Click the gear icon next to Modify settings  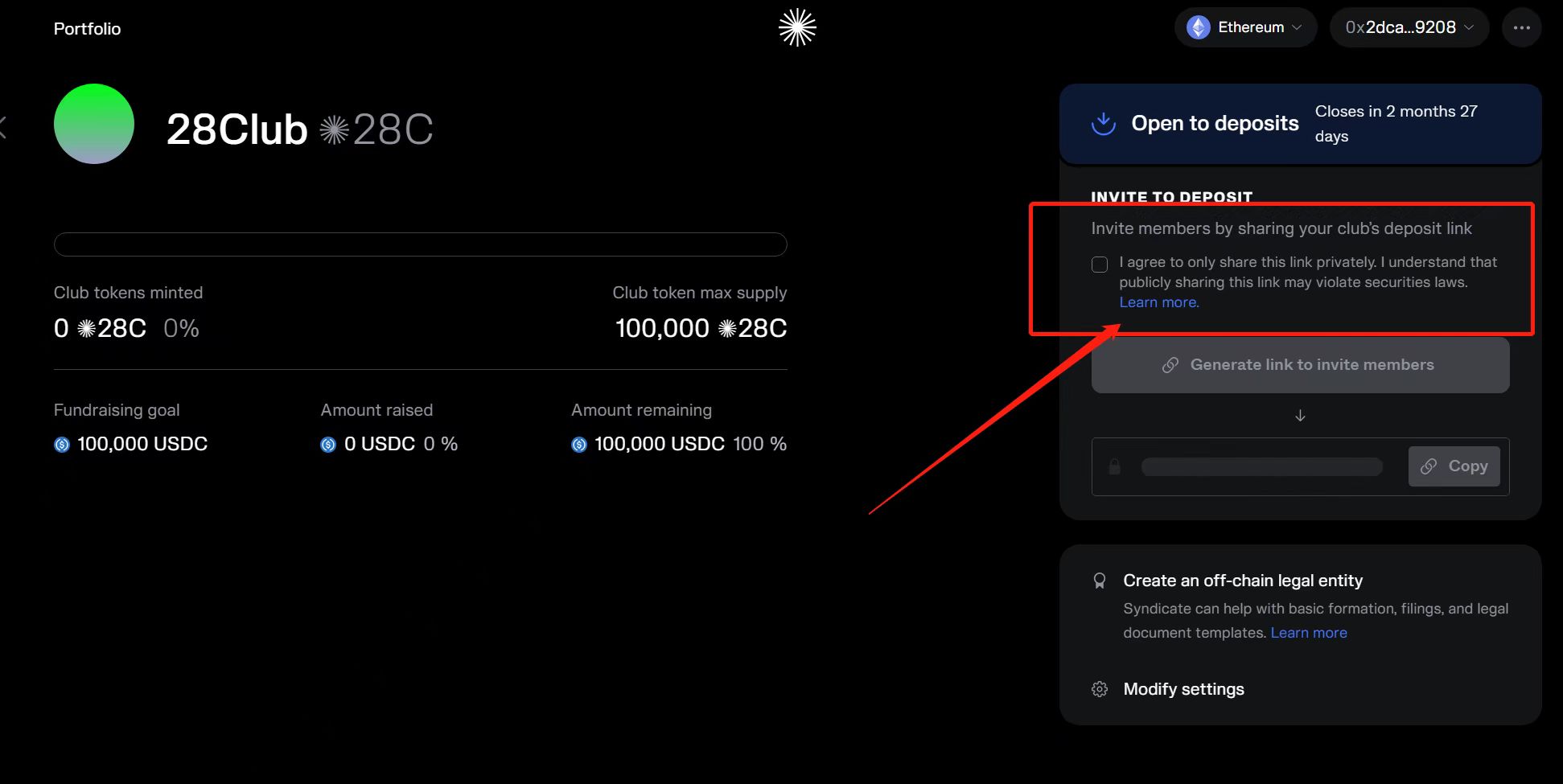[1099, 689]
